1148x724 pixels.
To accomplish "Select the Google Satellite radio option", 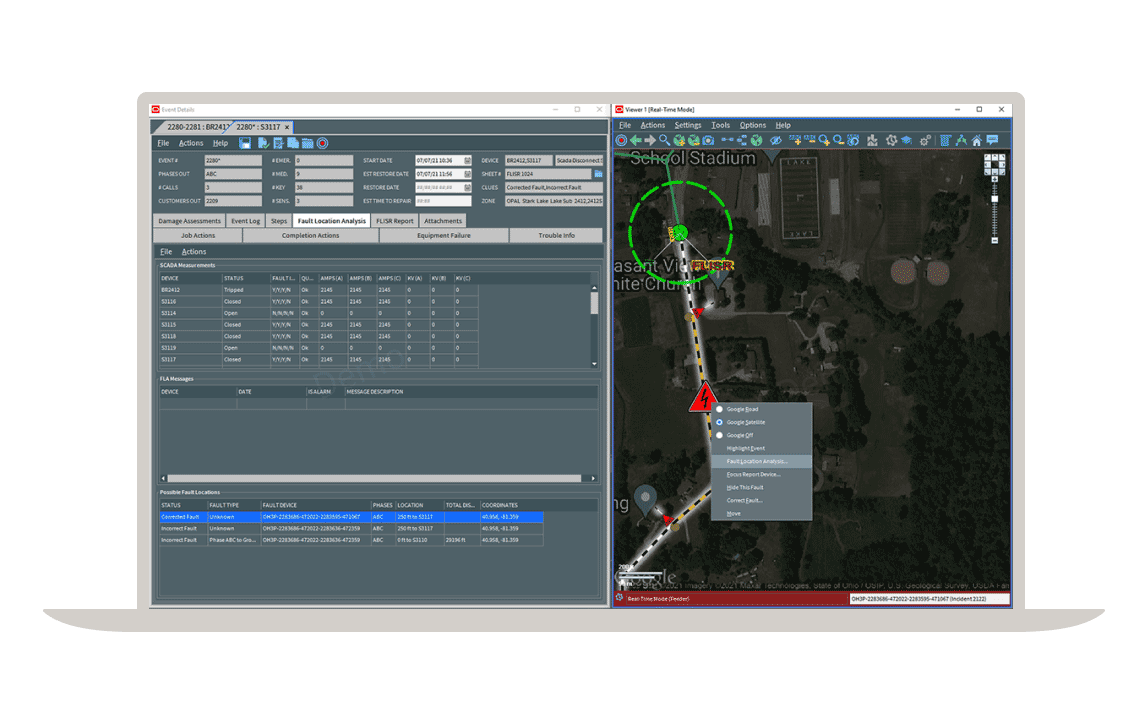I will [720, 422].
